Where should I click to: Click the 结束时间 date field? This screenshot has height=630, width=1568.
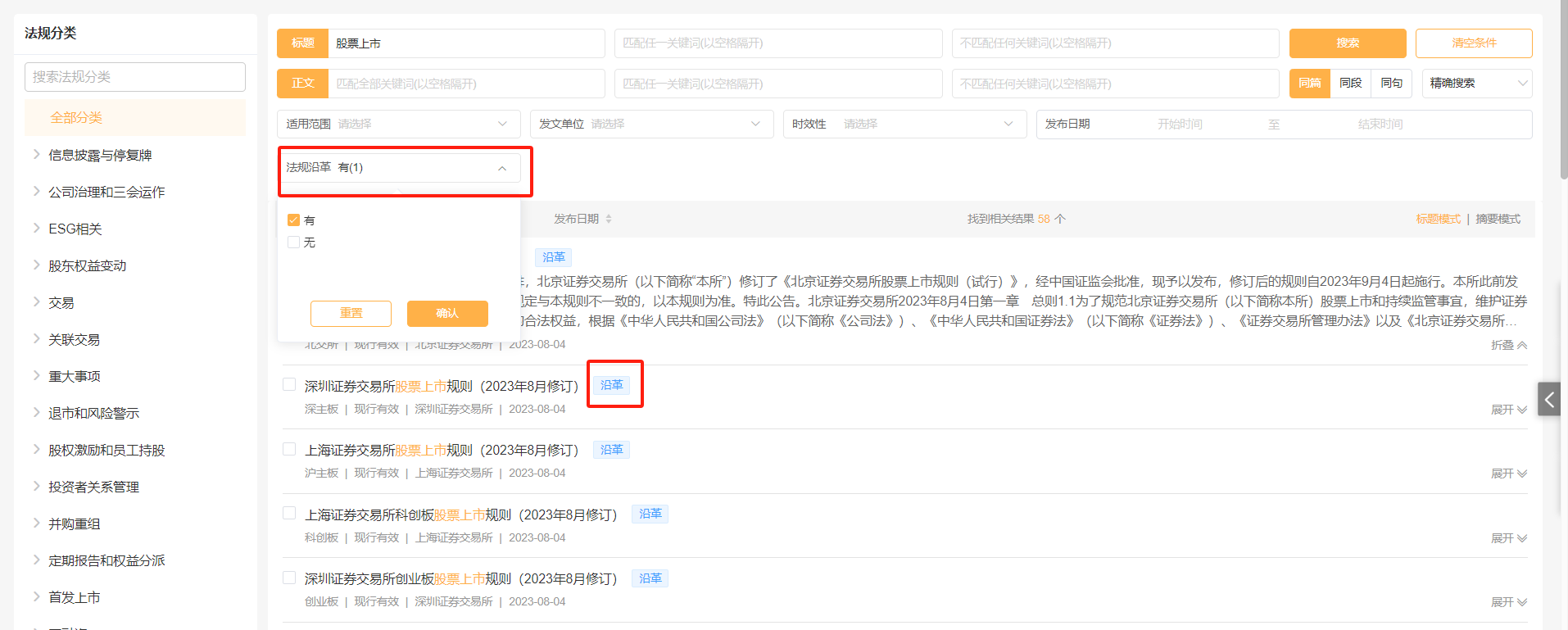1380,125
